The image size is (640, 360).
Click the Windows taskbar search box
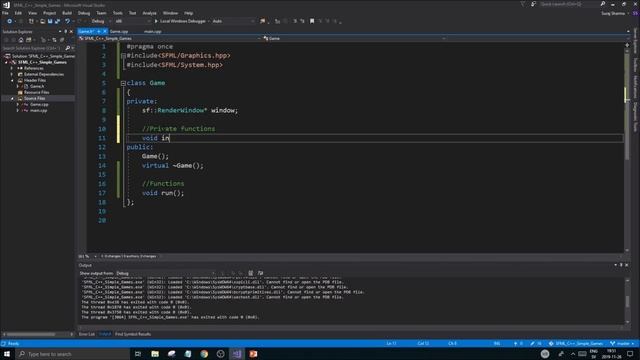(73, 354)
